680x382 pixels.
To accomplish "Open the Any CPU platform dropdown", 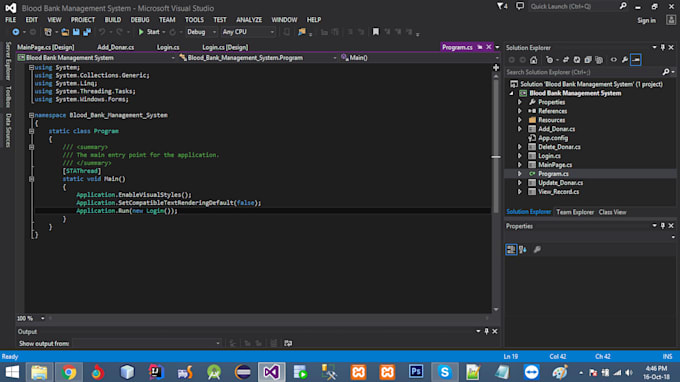I will [248, 32].
